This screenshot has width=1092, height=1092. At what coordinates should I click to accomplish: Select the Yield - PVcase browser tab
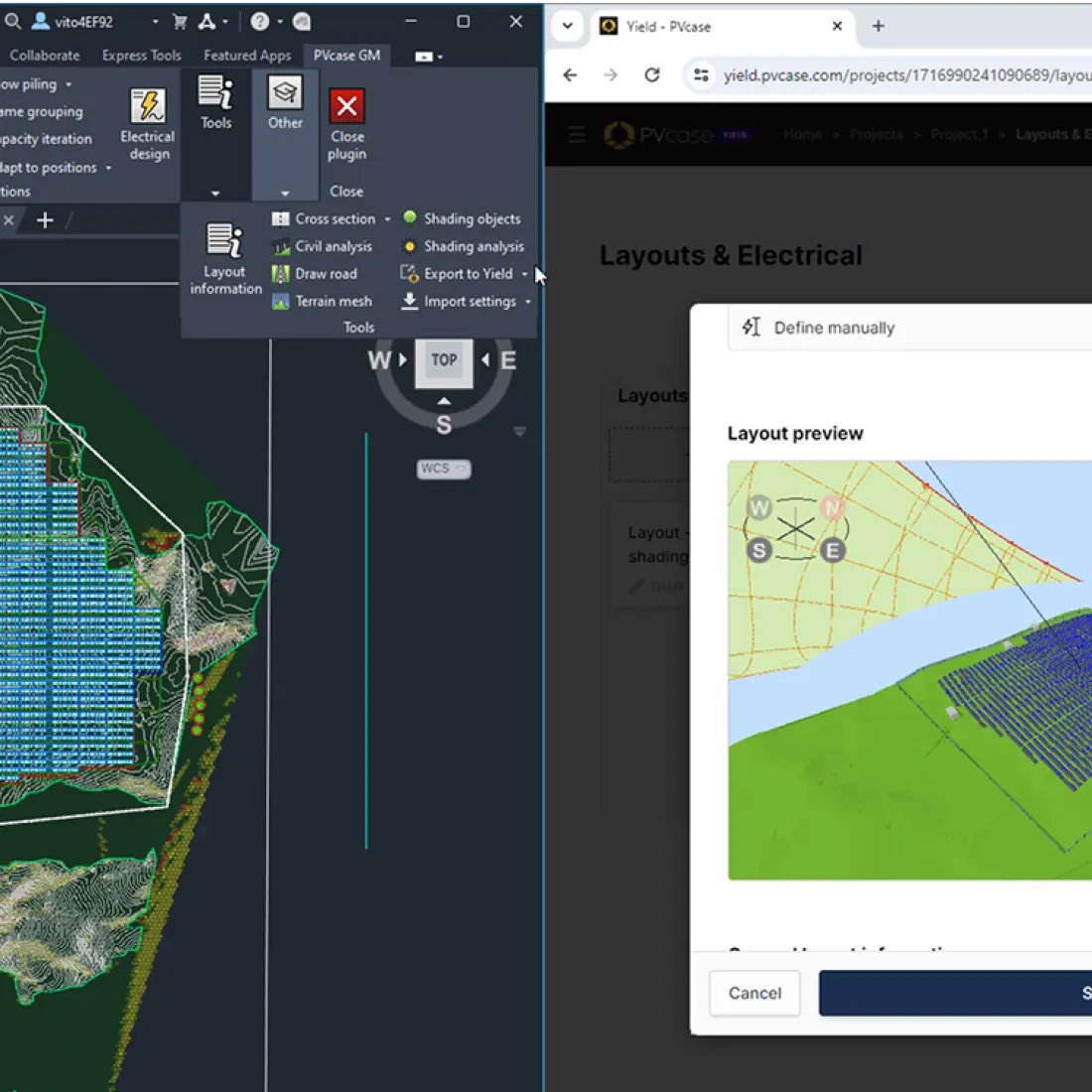[x=722, y=27]
